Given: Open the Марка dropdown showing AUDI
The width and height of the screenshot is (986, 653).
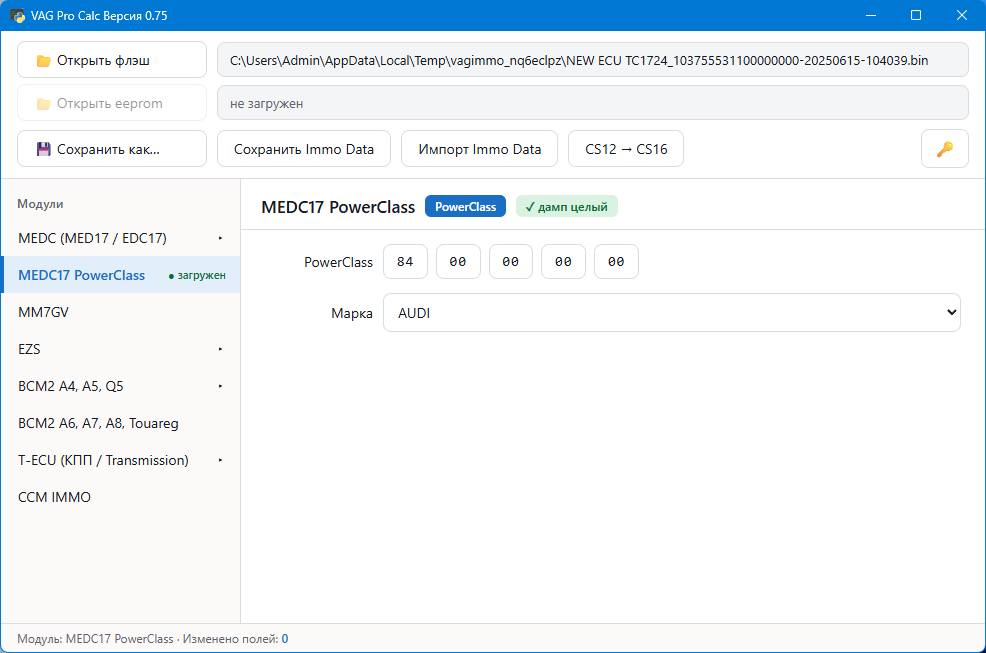Looking at the screenshot, I should (x=672, y=313).
